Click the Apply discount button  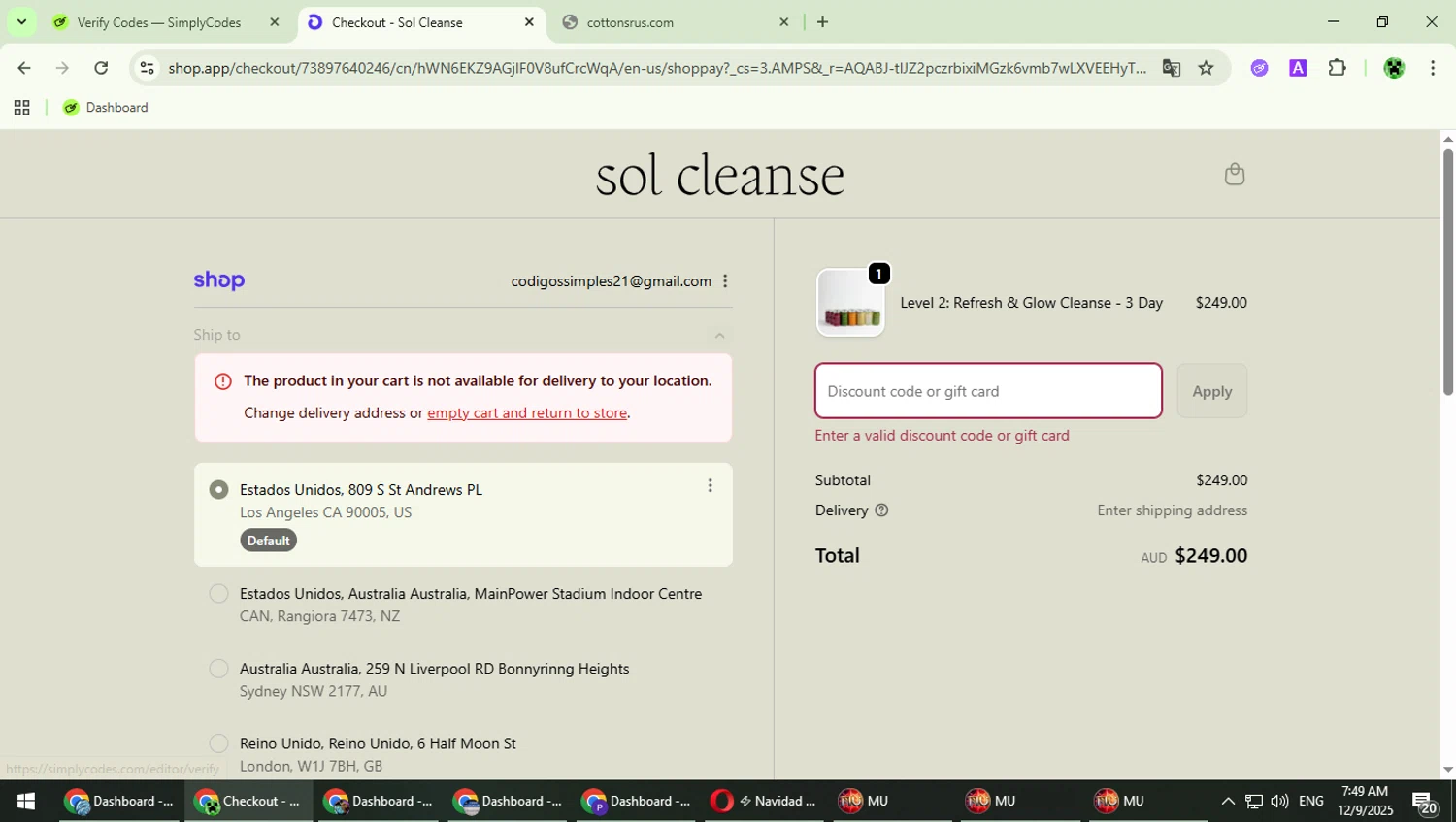click(1211, 391)
